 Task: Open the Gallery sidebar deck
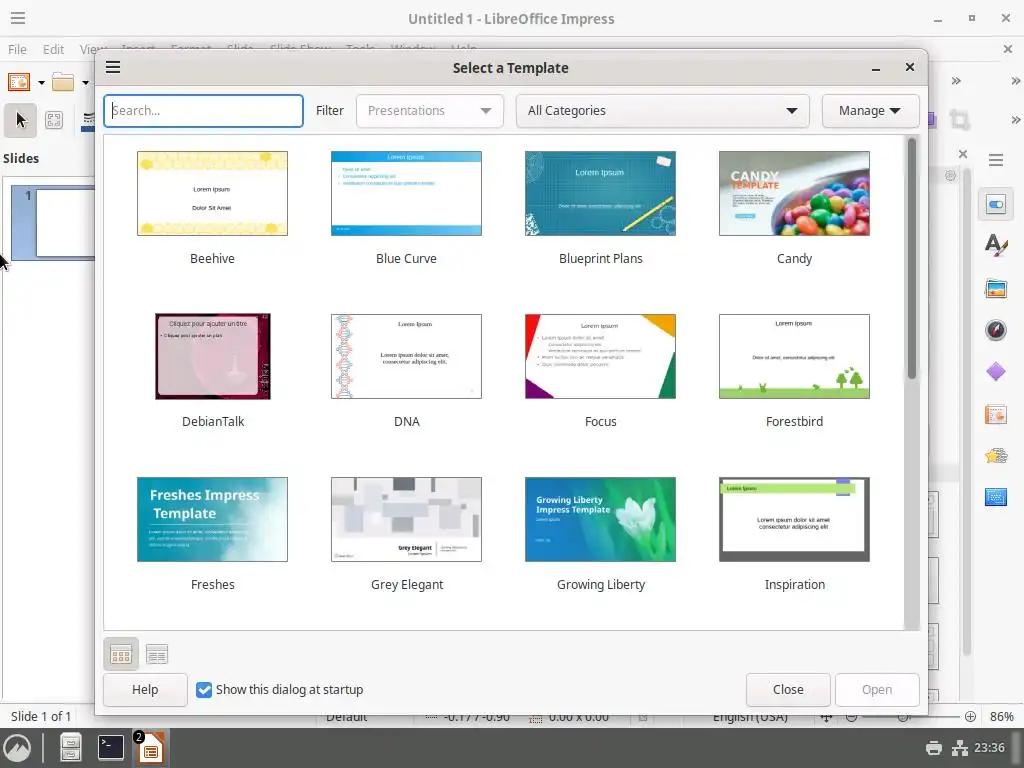[x=995, y=288]
